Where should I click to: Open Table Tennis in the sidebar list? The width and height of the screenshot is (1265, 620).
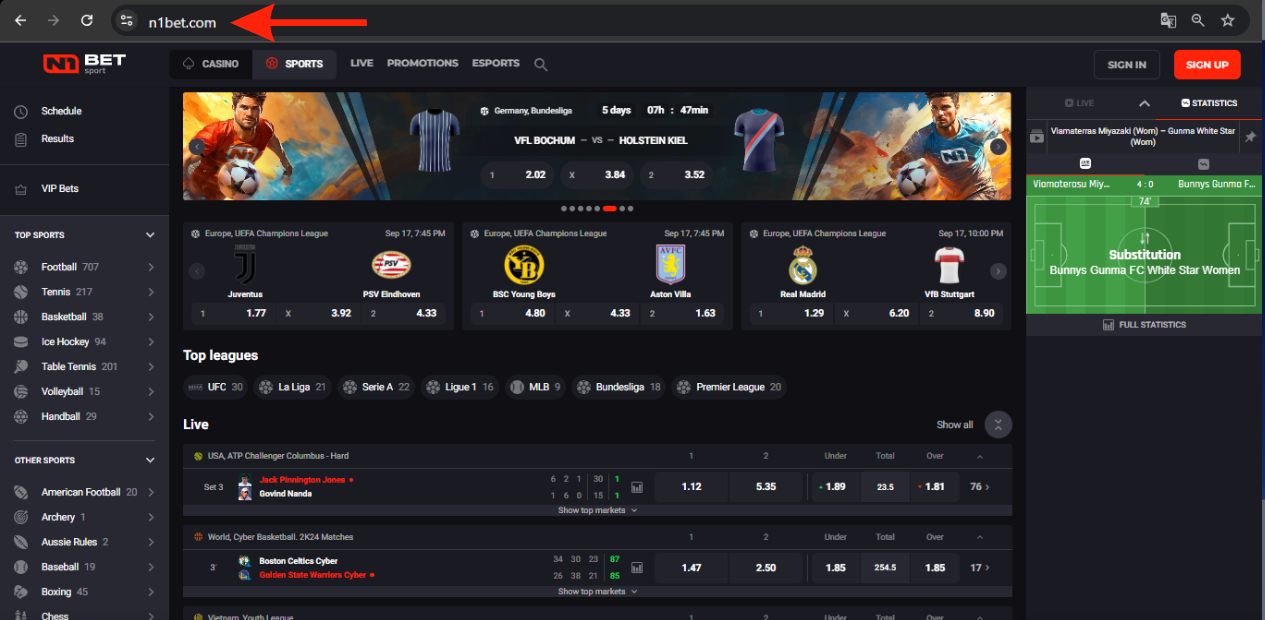click(84, 367)
